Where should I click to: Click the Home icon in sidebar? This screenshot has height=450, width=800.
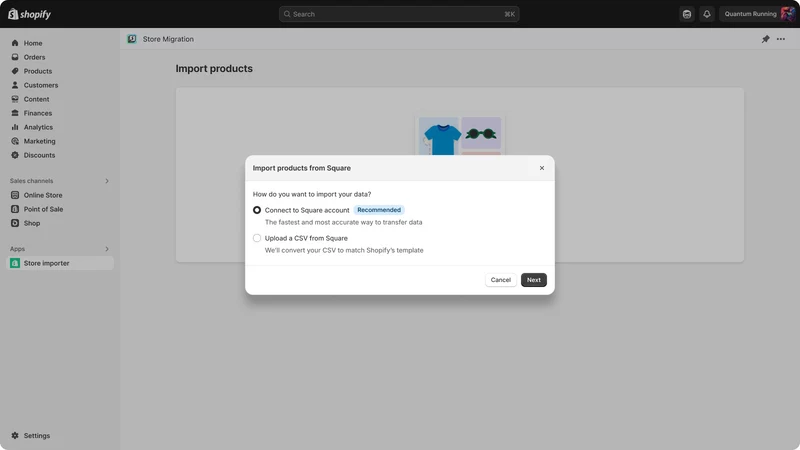pyautogui.click(x=15, y=43)
